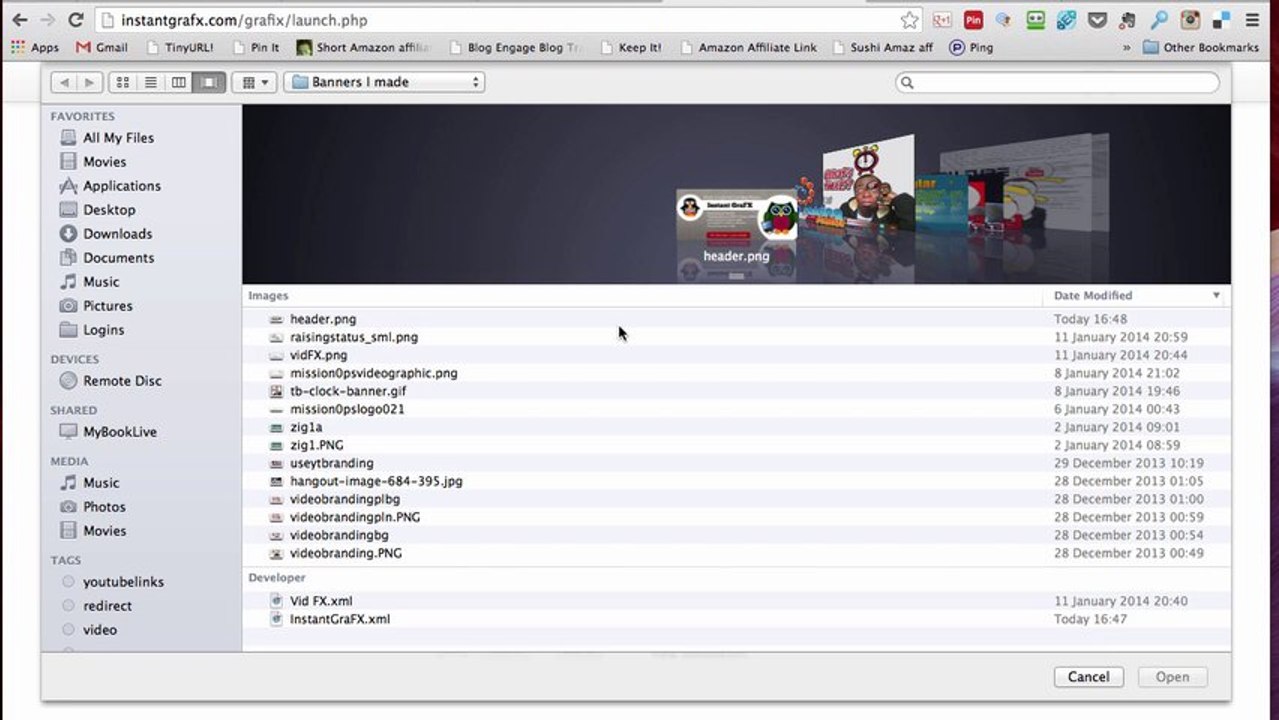1279x720 pixels.
Task: Open the Ping bookmark
Action: click(x=971, y=47)
